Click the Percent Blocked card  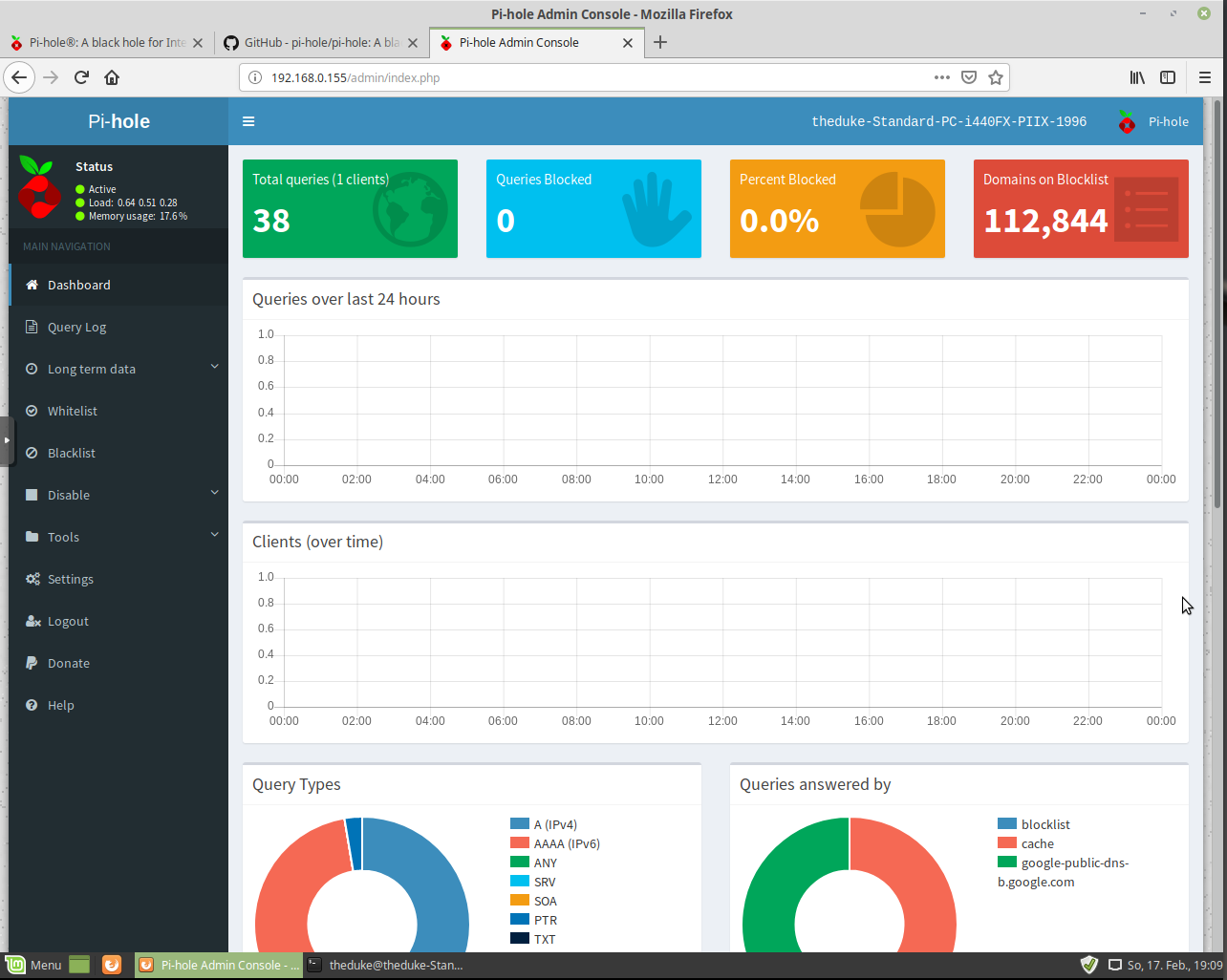[x=837, y=208]
